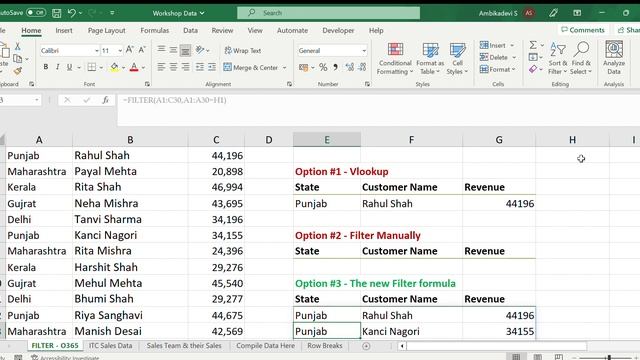Image resolution: width=640 pixels, height=360 pixels.
Task: Open the Insert ribbon tab
Action: (x=64, y=31)
